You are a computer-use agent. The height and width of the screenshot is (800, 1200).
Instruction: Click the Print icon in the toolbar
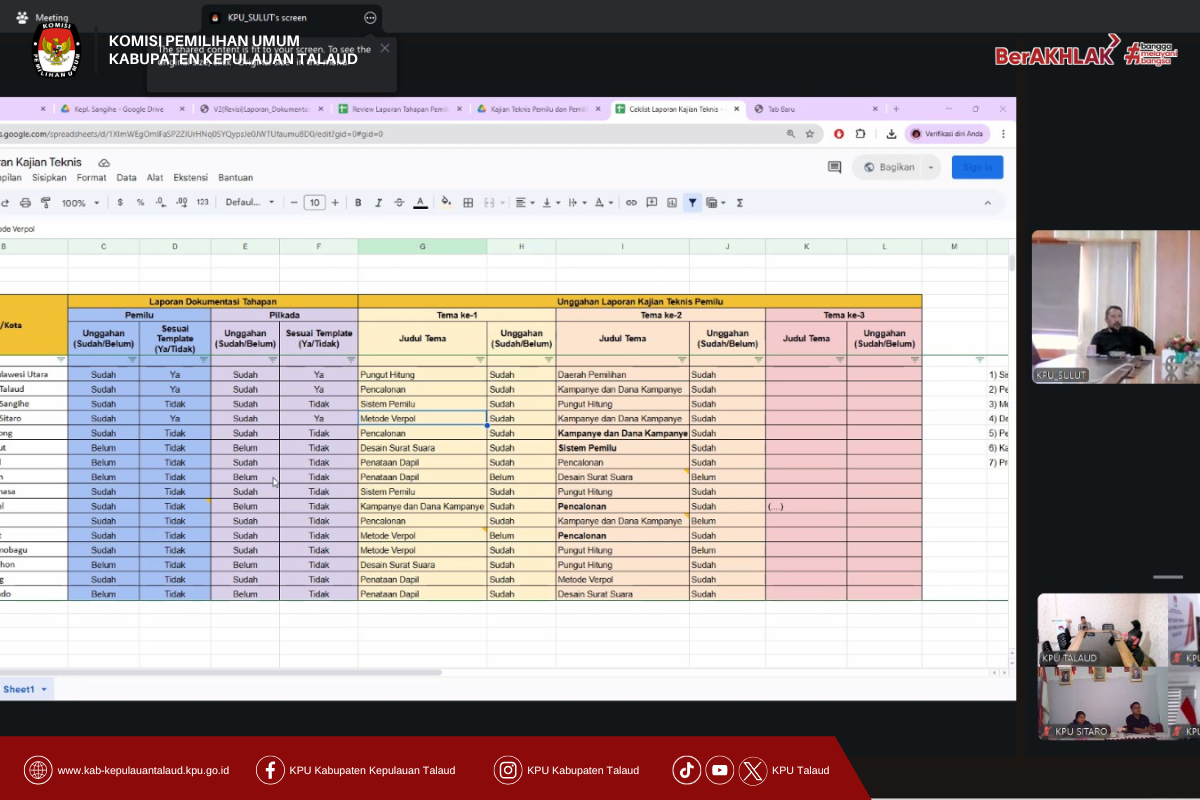click(25, 203)
